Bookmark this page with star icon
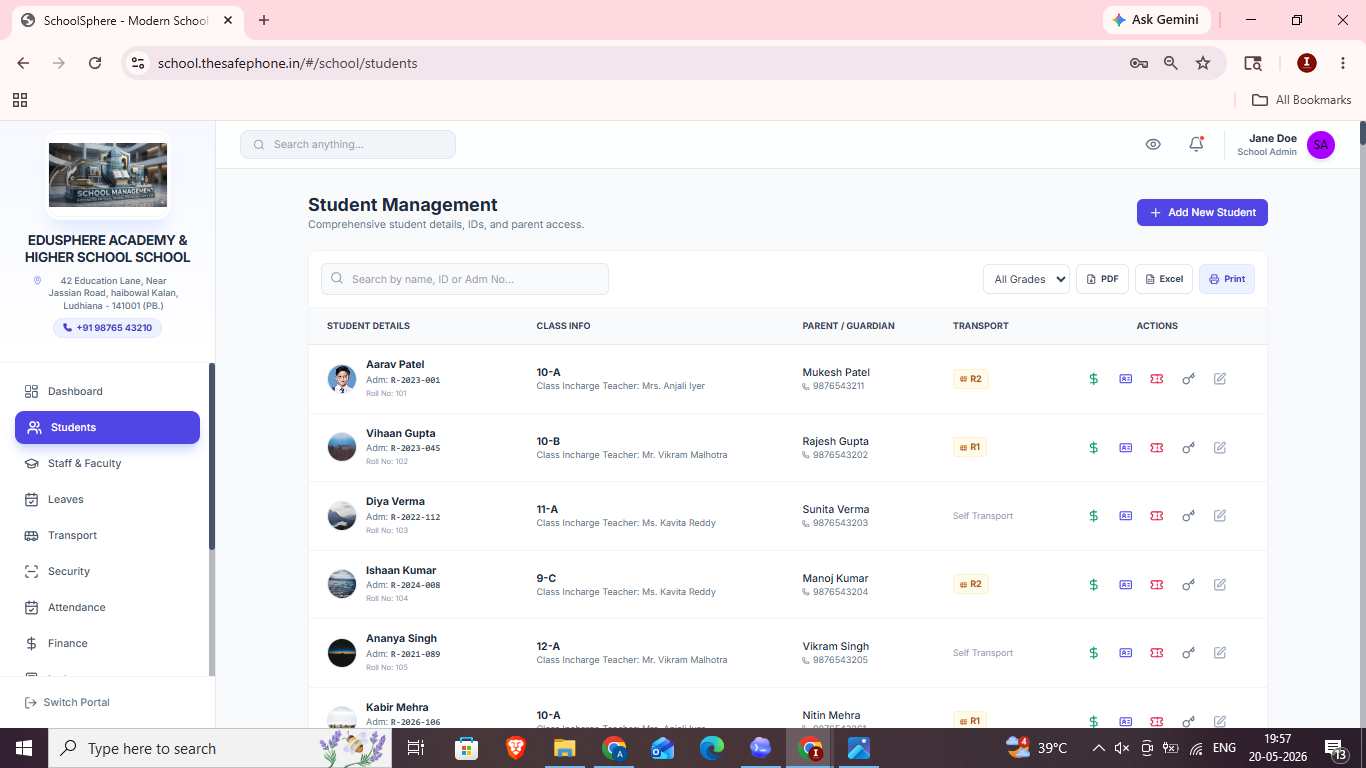This screenshot has height=768, width=1366. coord(1203,63)
